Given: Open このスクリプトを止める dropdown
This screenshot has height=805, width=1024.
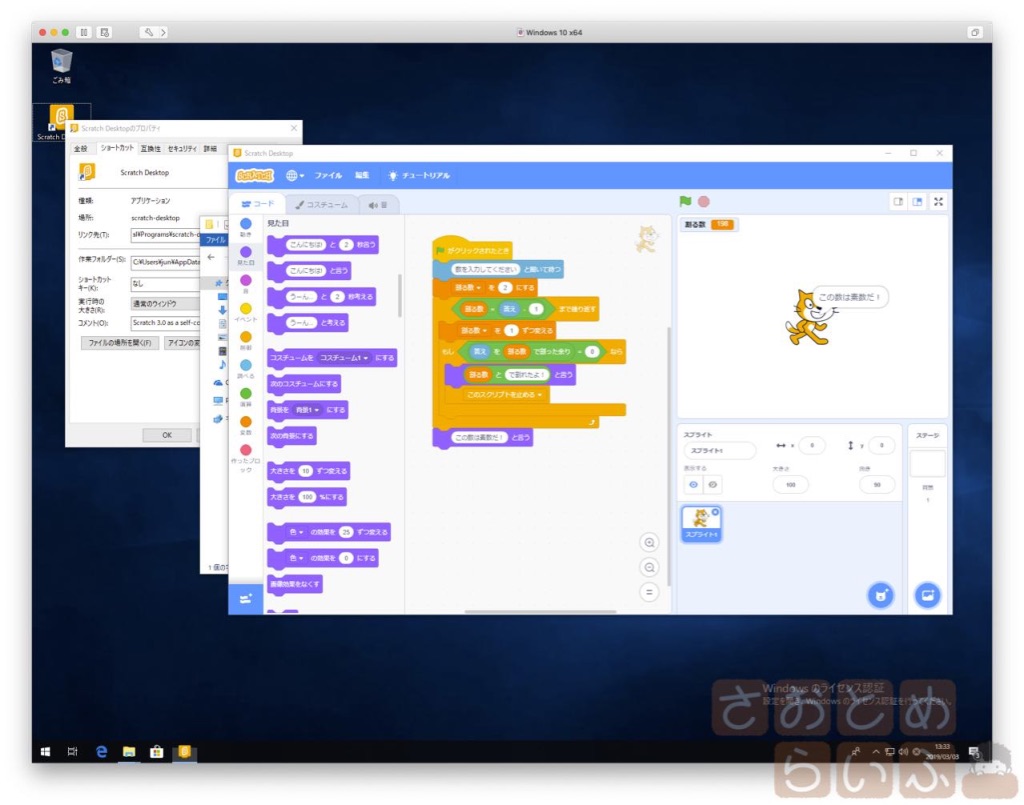Looking at the screenshot, I should coord(505,394).
